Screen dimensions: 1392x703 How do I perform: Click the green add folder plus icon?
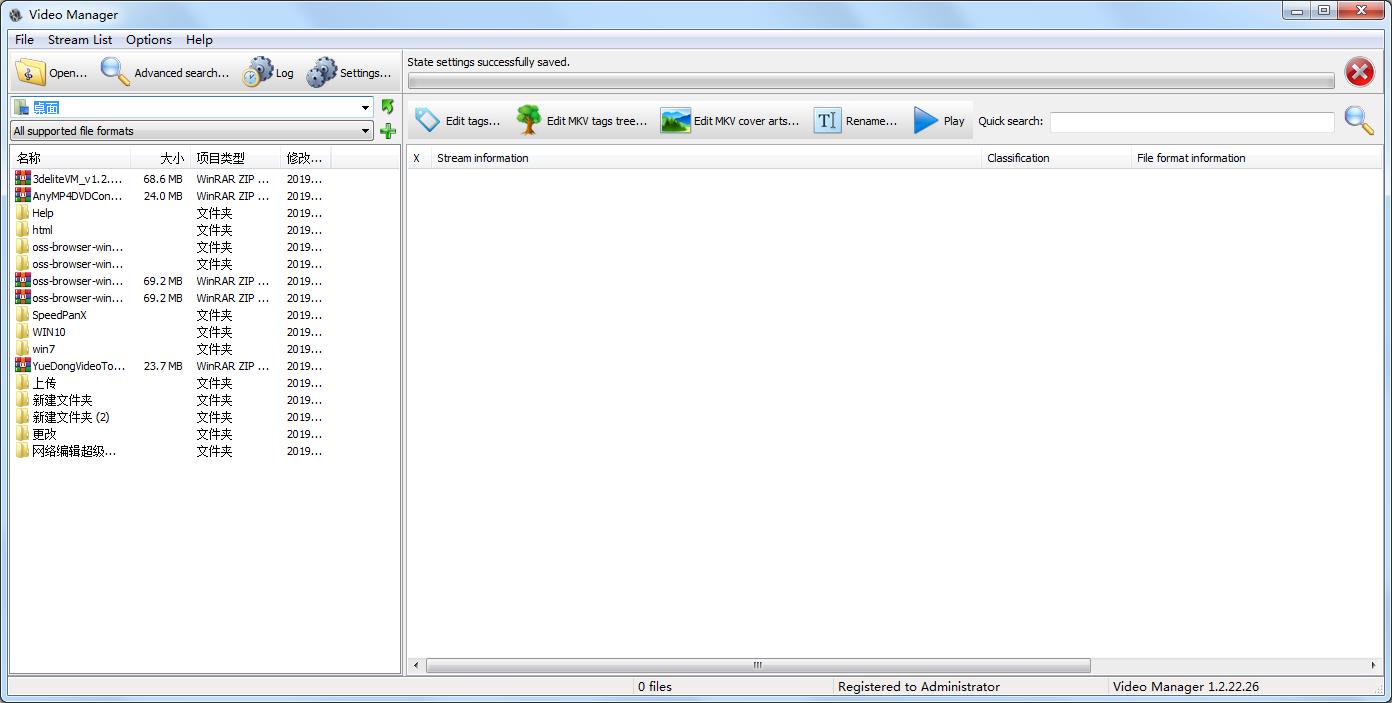coord(388,131)
